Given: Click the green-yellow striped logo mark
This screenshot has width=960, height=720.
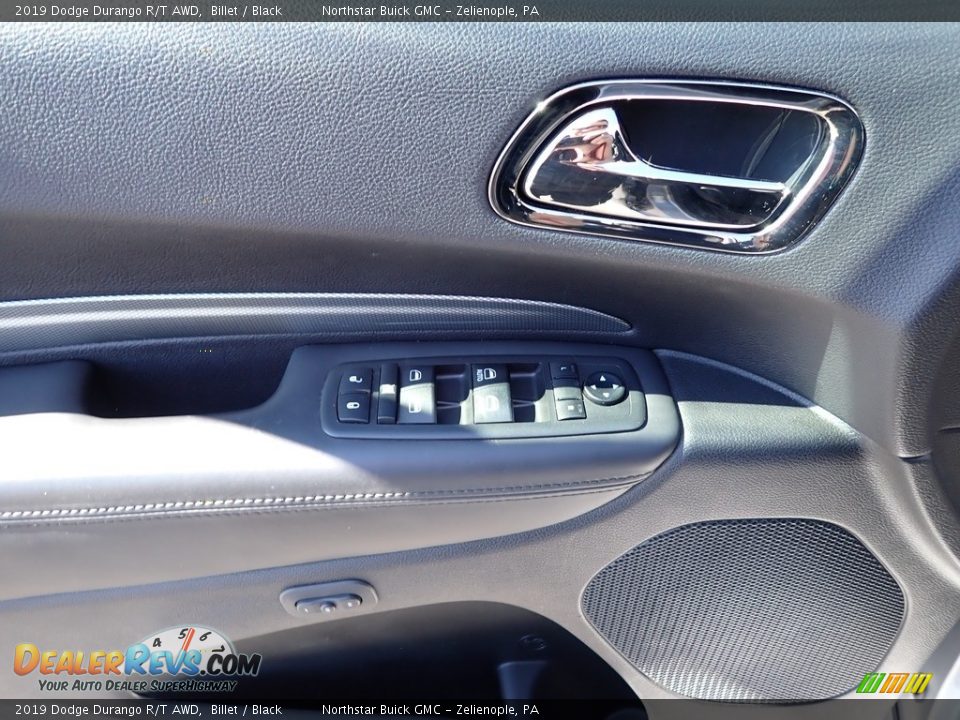Looking at the screenshot, I should click(894, 683).
